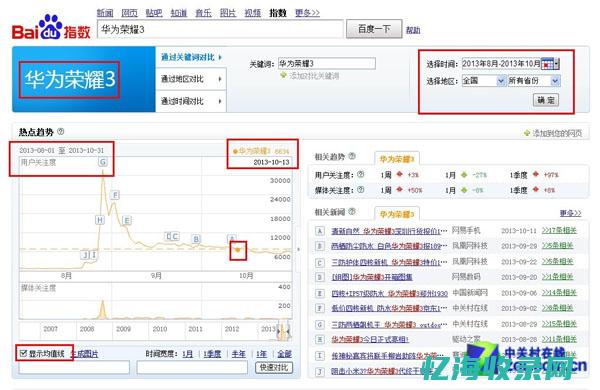Viewport: 600px width, 390px height.
Task: Click 添加到您的网页 link
Action: click(x=553, y=133)
